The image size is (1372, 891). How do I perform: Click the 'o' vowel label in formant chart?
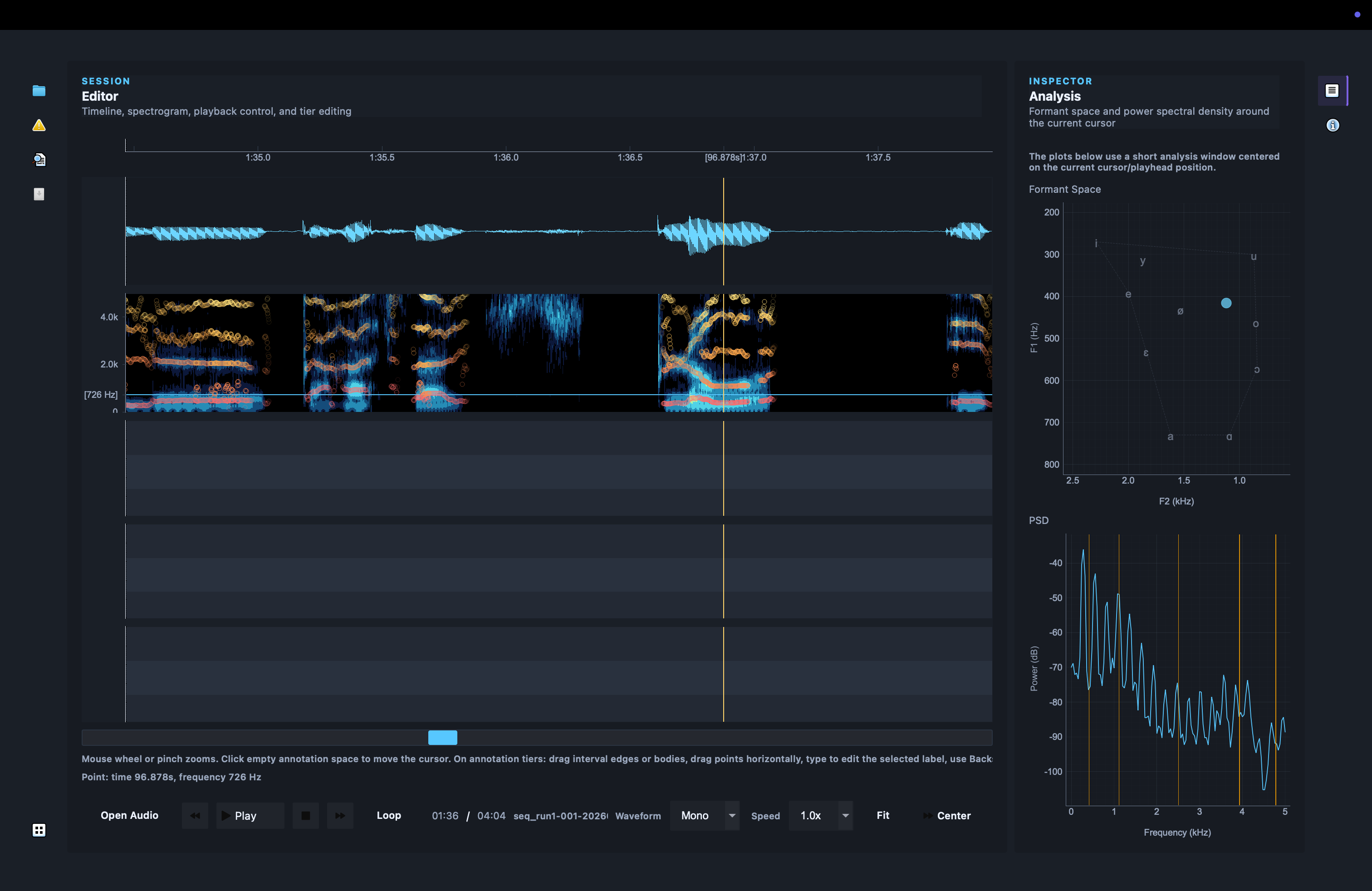[1255, 324]
